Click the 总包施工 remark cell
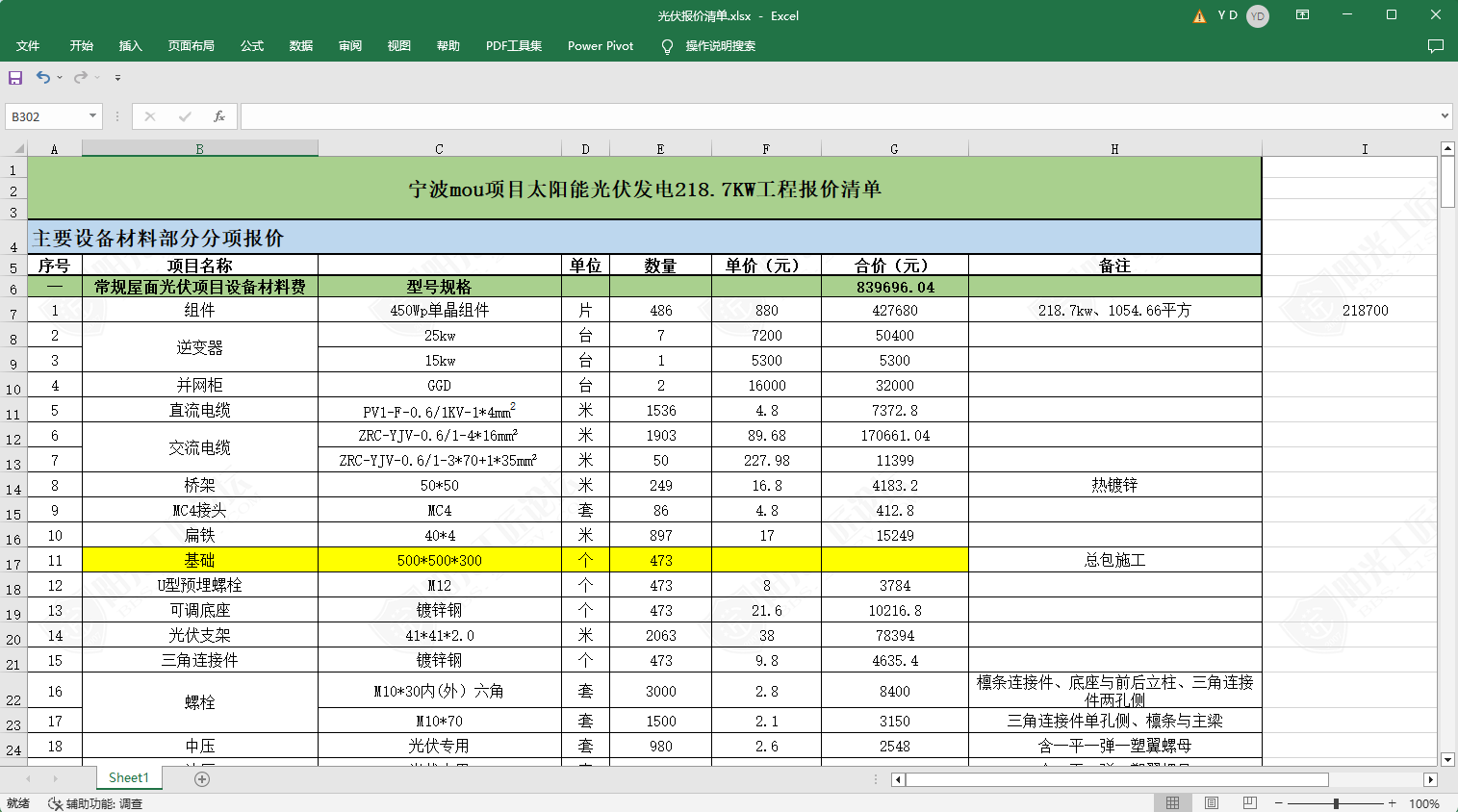 click(1114, 560)
